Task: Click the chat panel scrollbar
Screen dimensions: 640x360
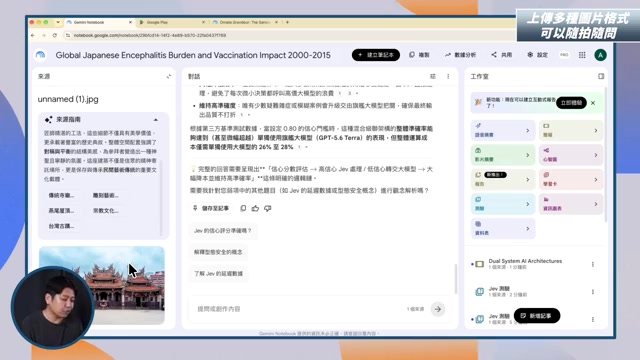Action: tap(456, 279)
